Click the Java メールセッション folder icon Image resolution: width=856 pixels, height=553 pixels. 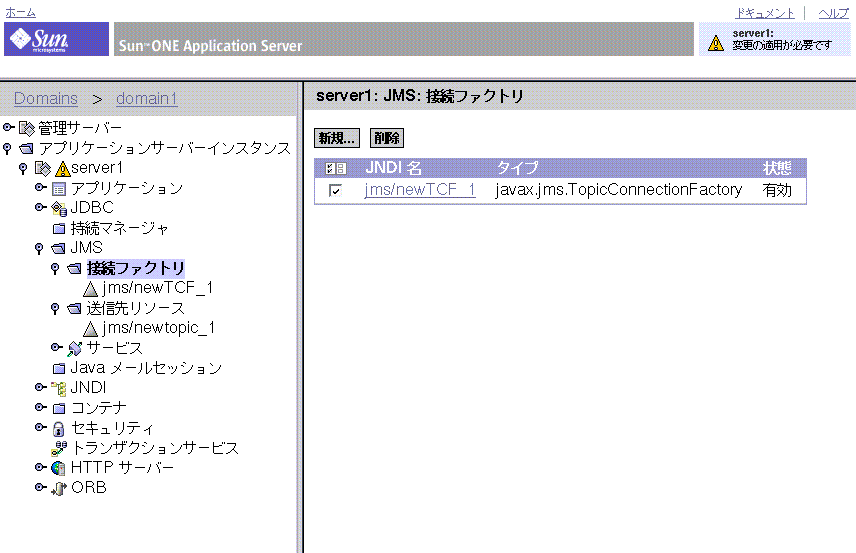tap(59, 368)
